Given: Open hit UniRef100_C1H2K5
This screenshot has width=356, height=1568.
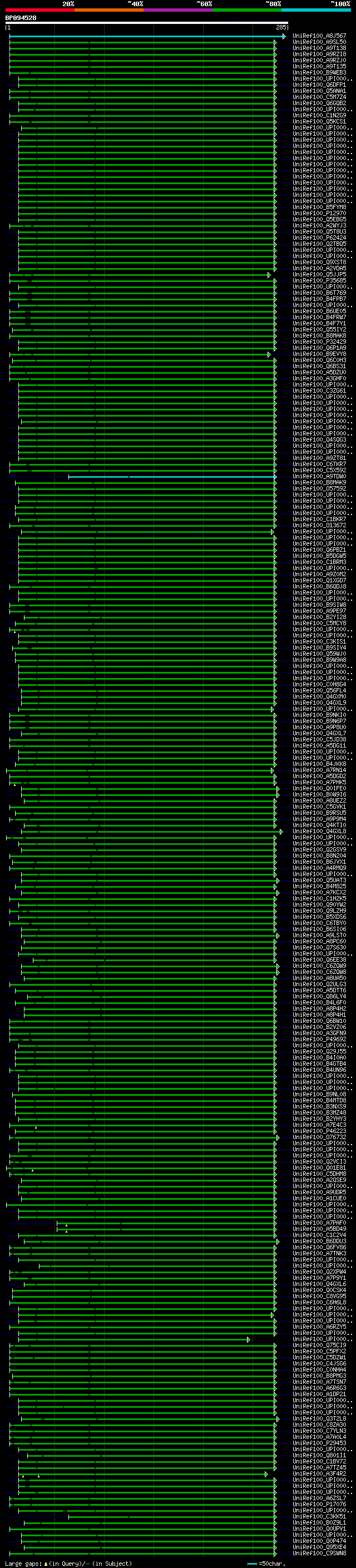Looking at the screenshot, I should point(319,898).
